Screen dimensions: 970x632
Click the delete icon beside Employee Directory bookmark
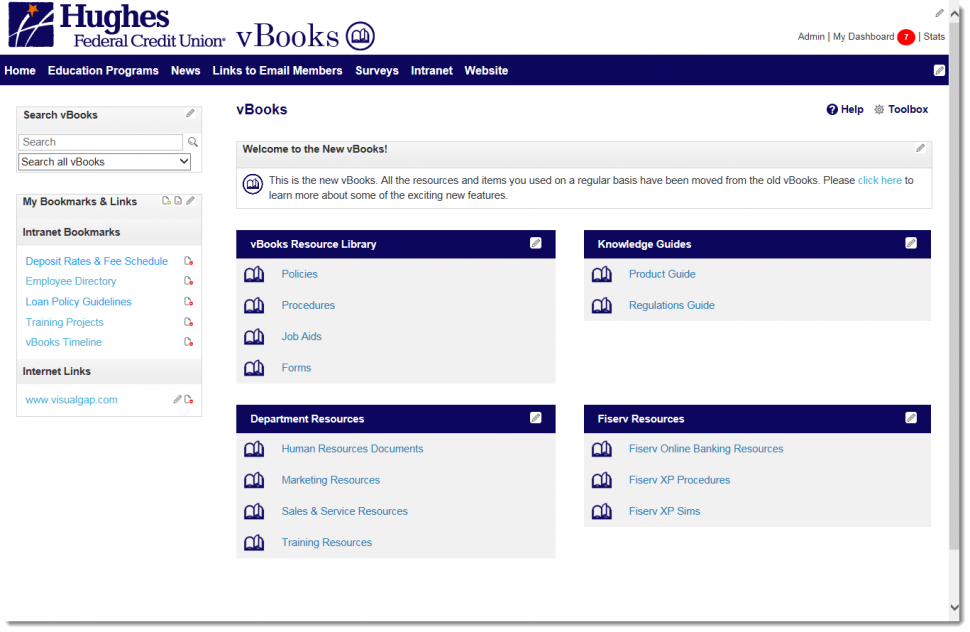[x=189, y=281]
